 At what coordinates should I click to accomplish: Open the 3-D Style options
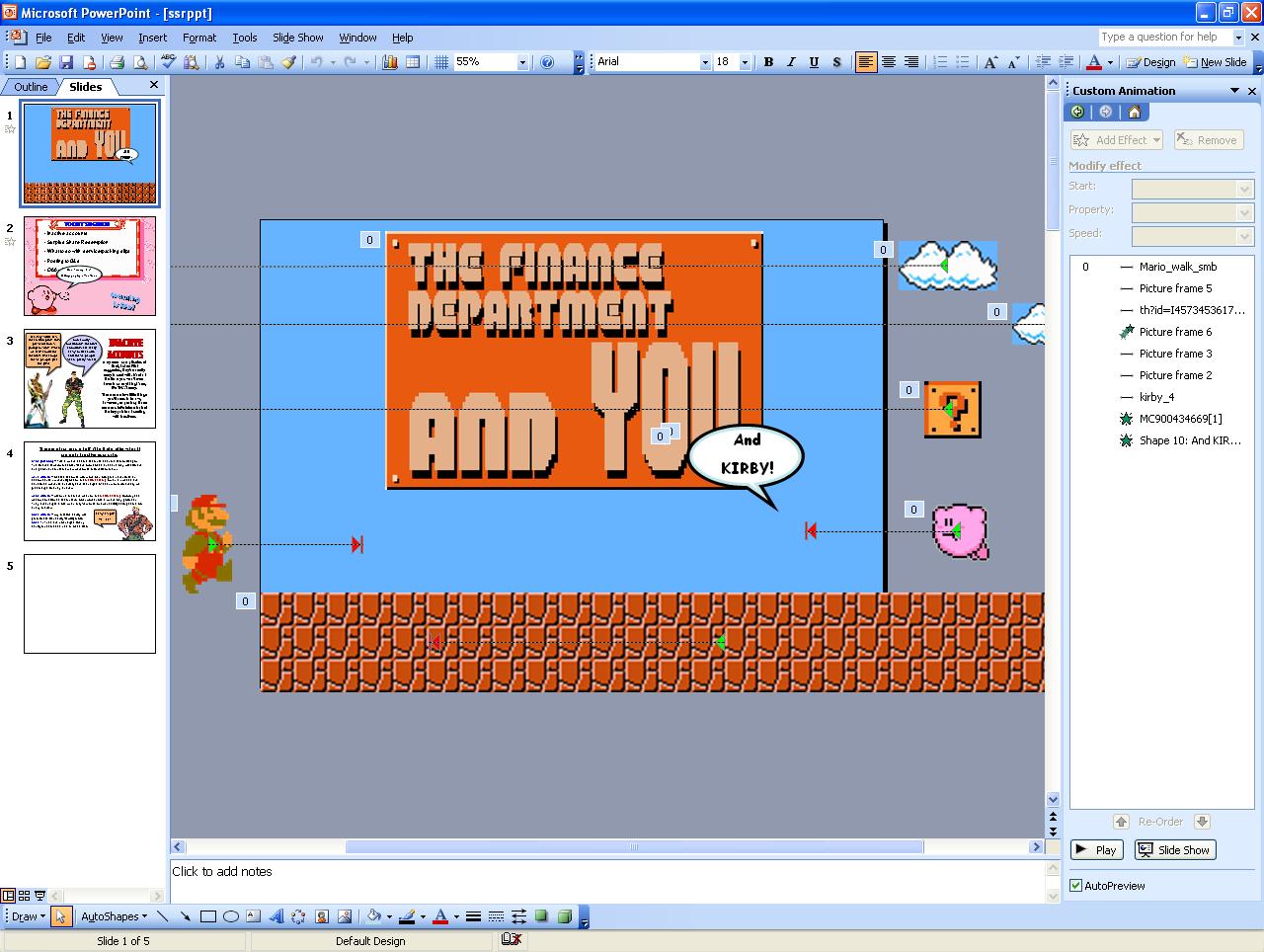[x=565, y=916]
